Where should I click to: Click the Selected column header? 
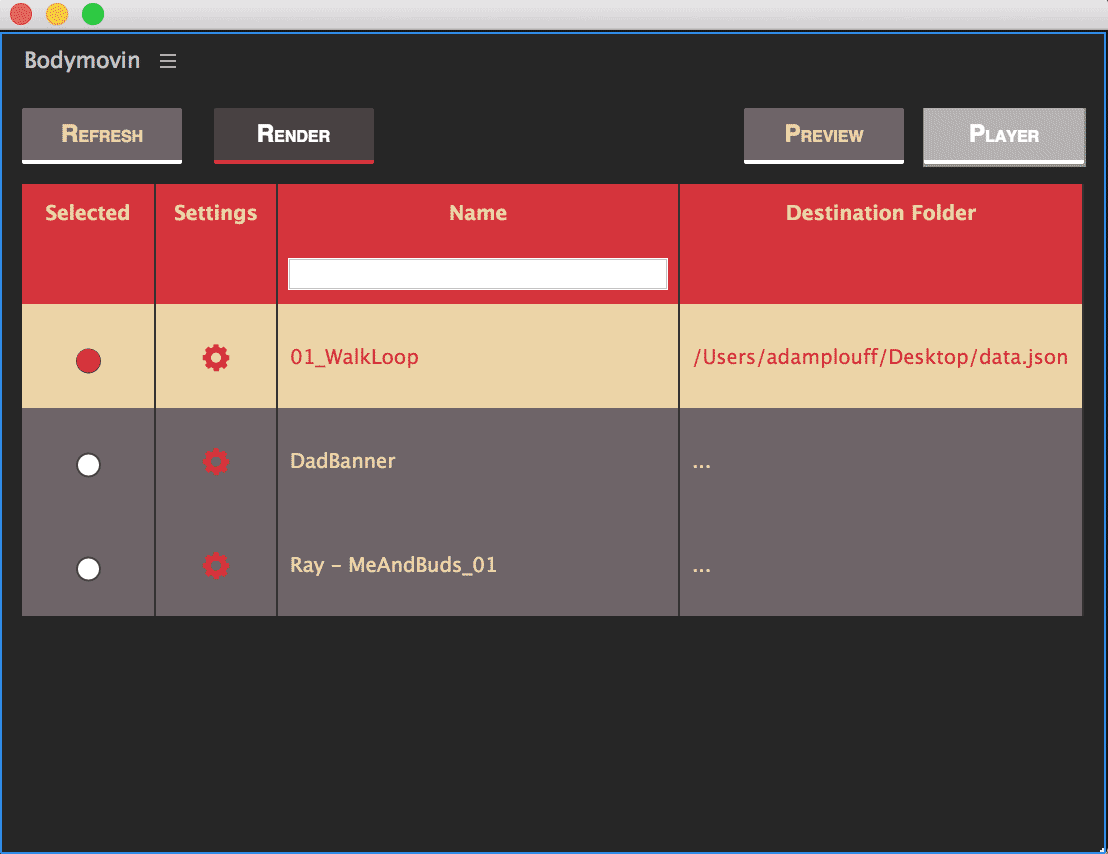88,213
